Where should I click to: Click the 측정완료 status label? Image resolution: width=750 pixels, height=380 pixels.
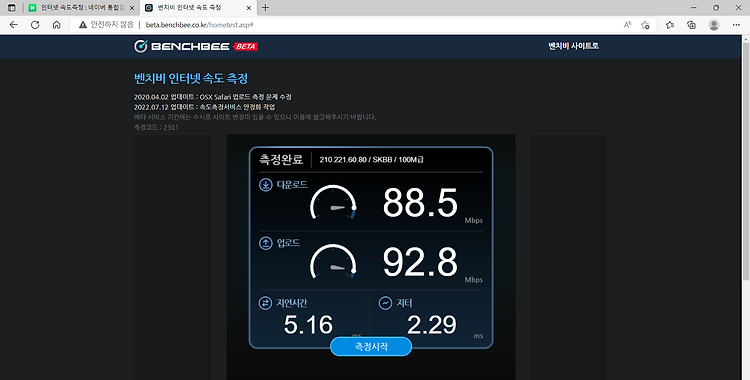281,159
